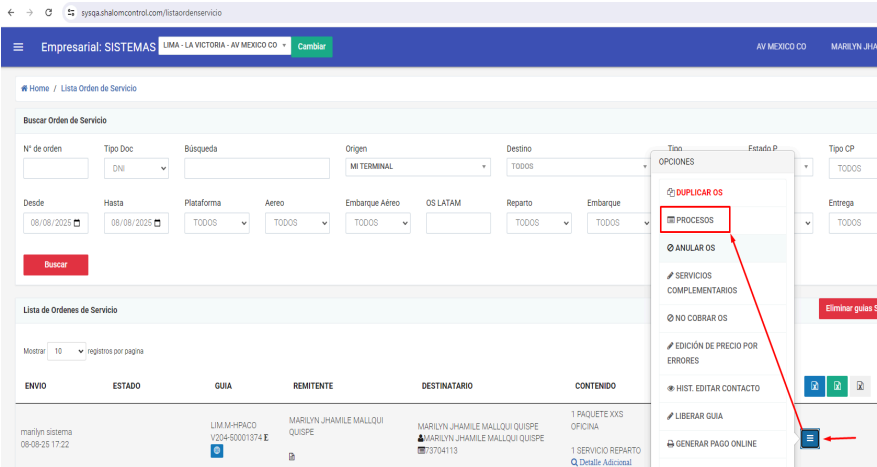Change Mostrar registros per page dropdown

click(x=67, y=352)
